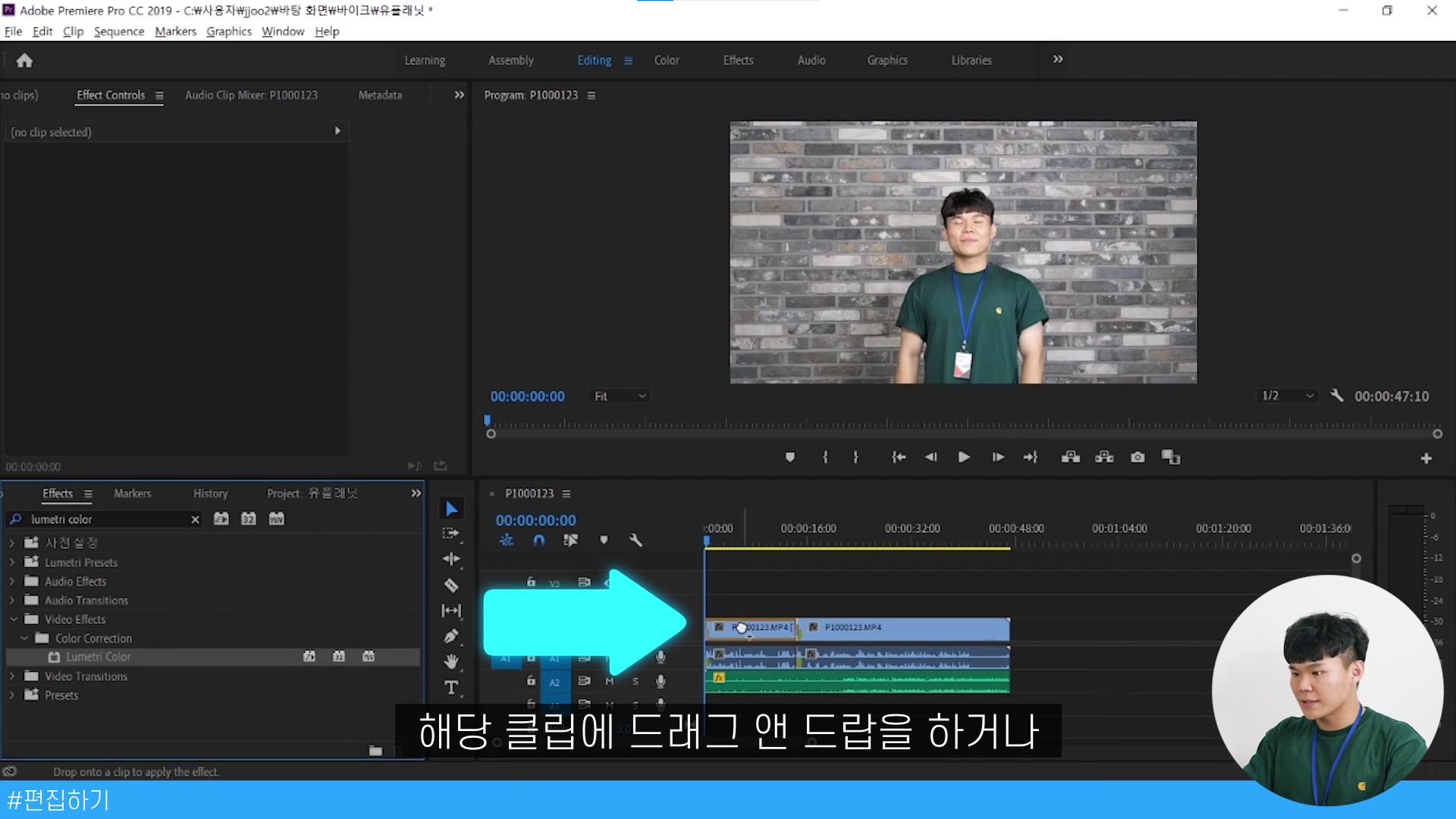The image size is (1456, 819).
Task: Open the Effect Controls panel menu
Action: [x=159, y=96]
